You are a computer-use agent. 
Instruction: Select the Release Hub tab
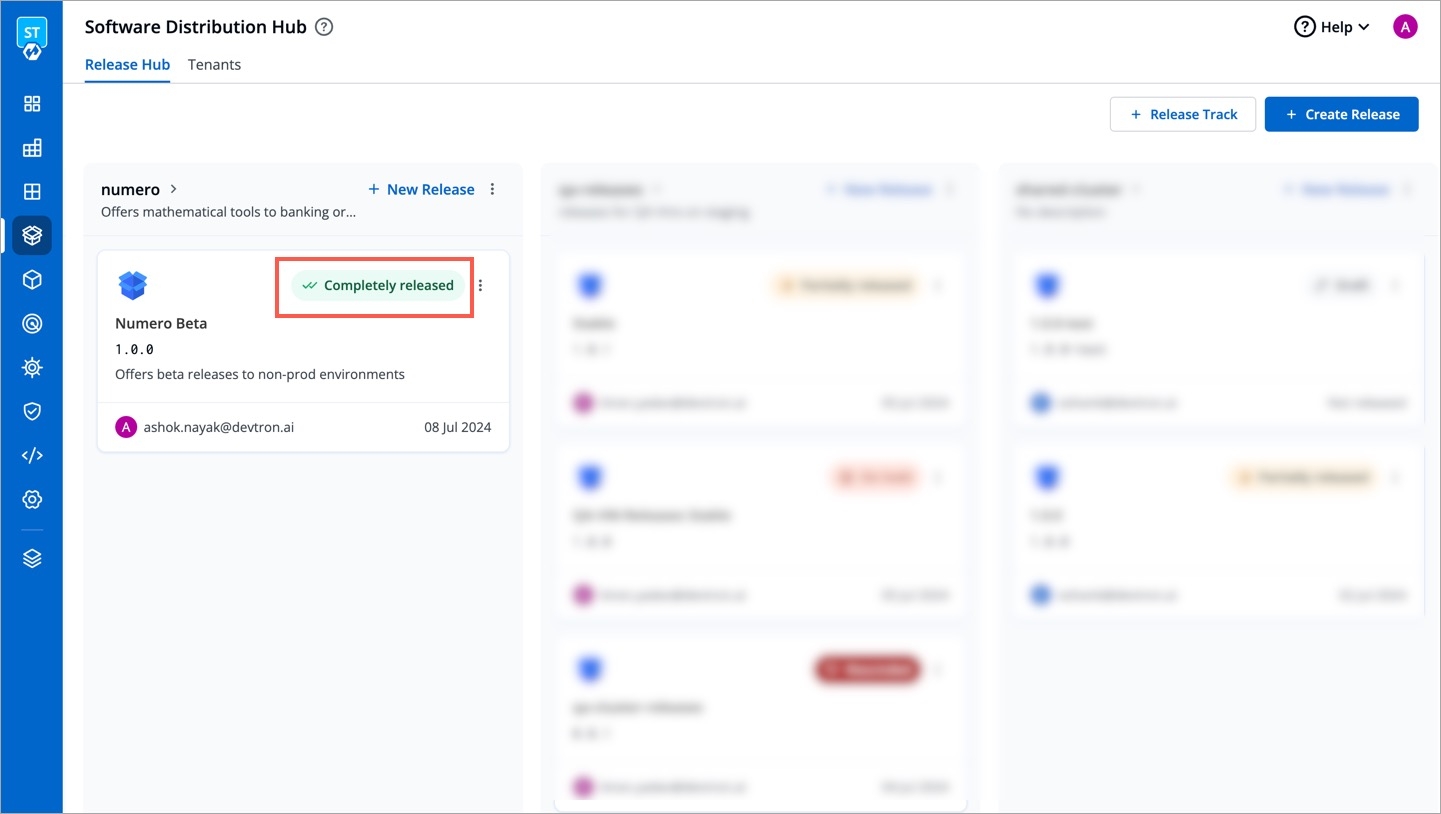[x=127, y=65]
